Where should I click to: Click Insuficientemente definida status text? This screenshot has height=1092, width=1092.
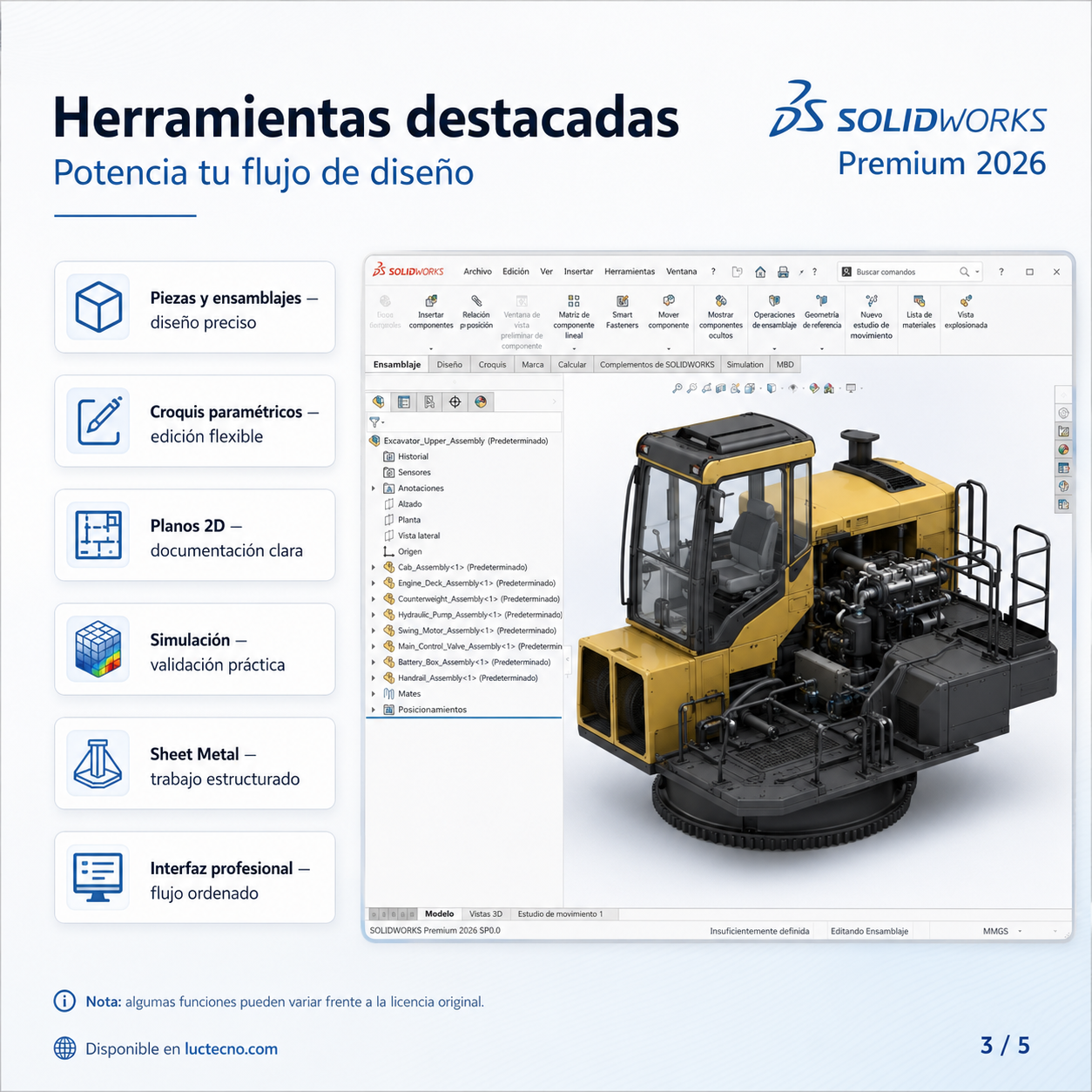(759, 931)
